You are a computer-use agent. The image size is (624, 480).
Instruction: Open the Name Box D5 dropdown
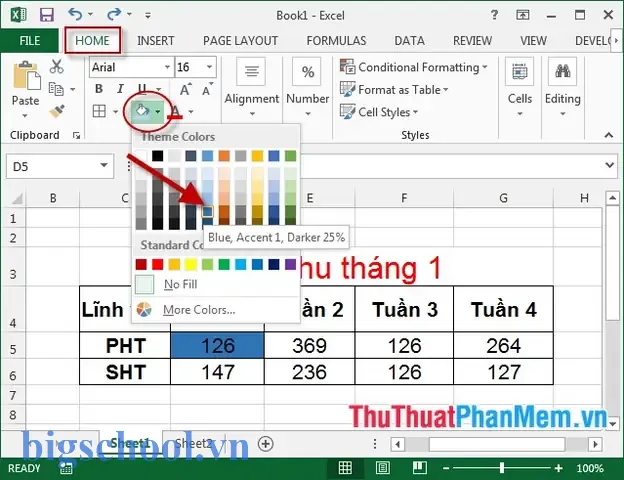pos(104,165)
